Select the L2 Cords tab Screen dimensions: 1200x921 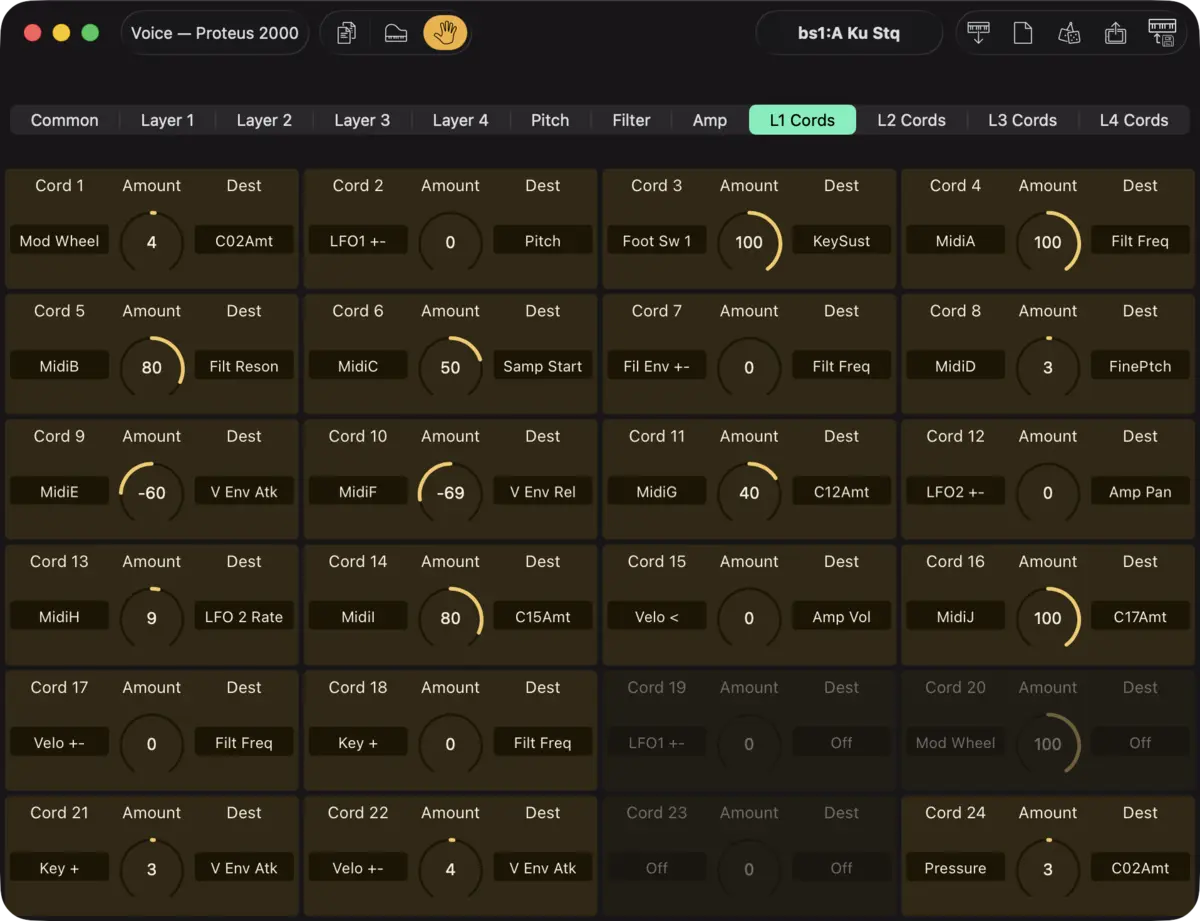coord(911,120)
